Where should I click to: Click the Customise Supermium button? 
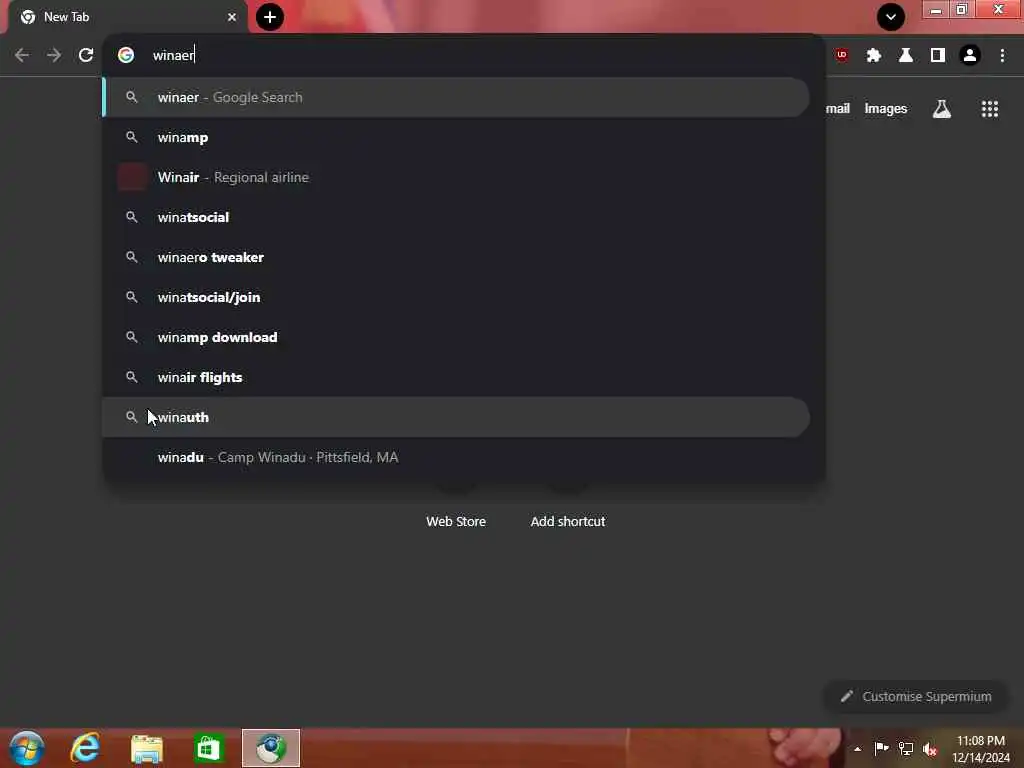916,697
